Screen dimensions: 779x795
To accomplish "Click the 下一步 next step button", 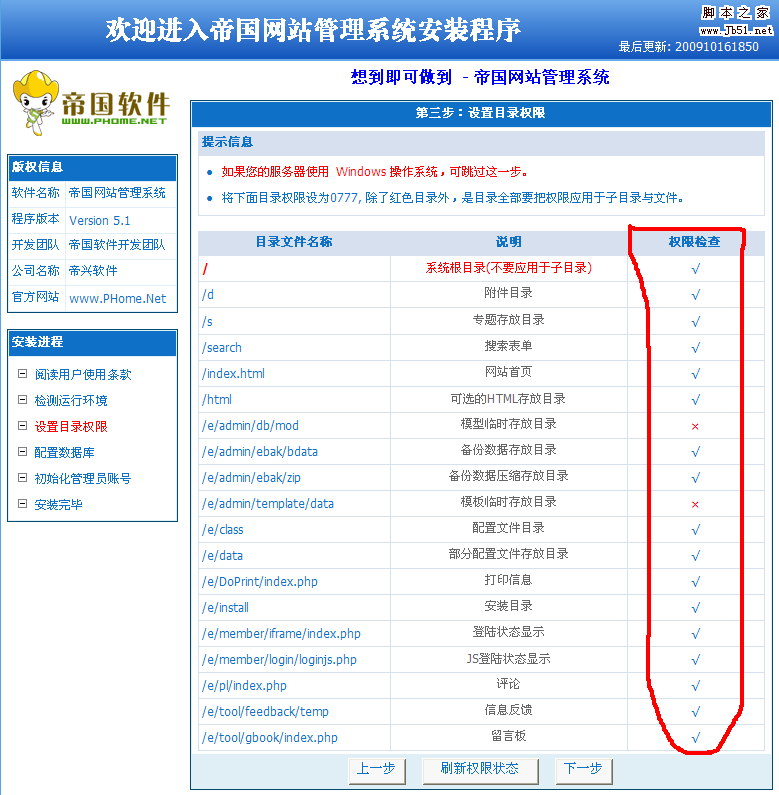I will [x=583, y=771].
